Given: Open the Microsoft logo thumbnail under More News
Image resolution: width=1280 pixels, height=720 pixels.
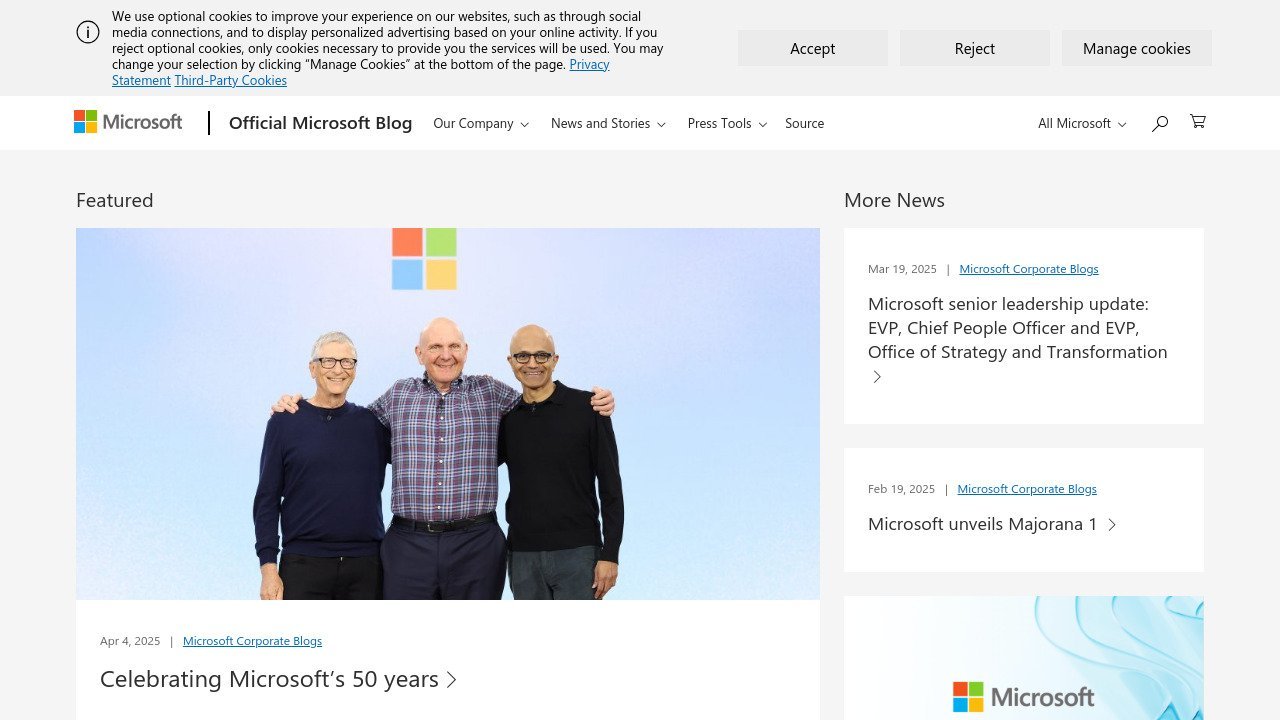Looking at the screenshot, I should tap(1024, 658).
